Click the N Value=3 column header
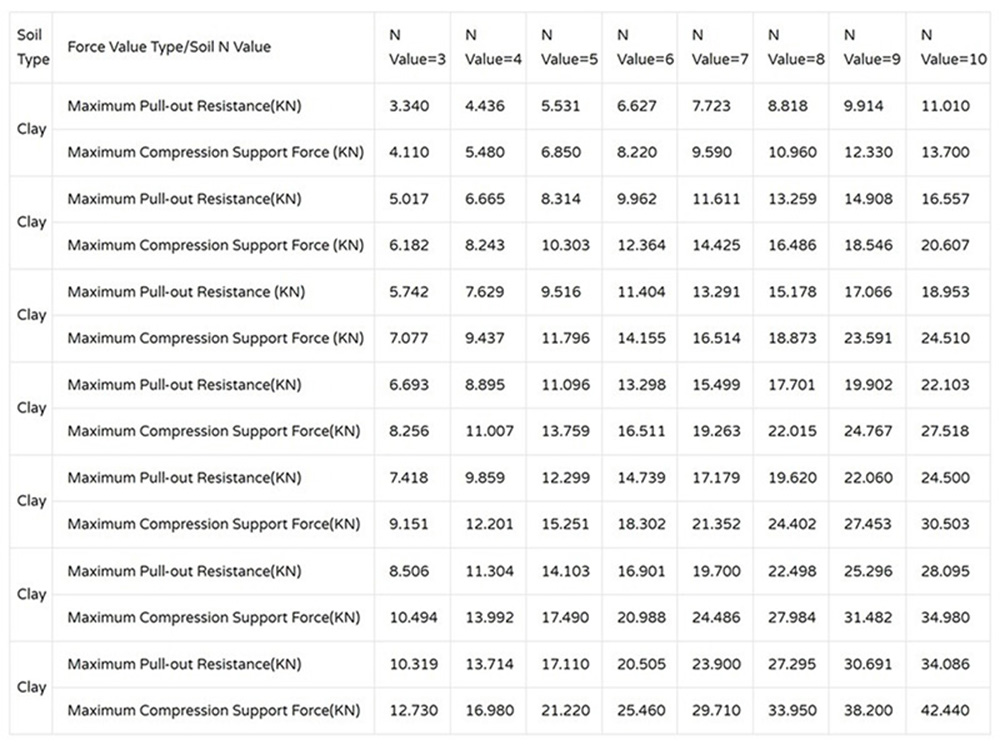The height and width of the screenshot is (750, 1000). tap(417, 47)
